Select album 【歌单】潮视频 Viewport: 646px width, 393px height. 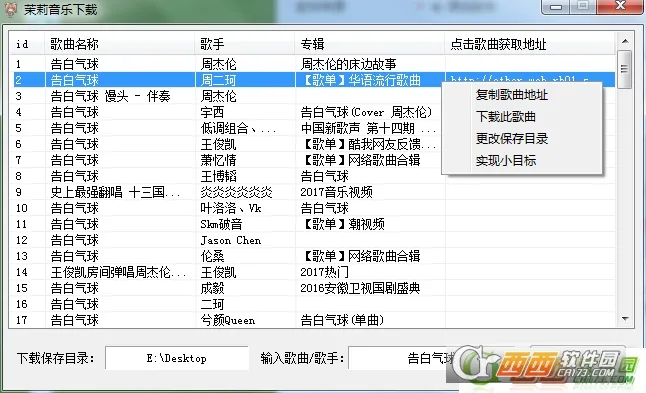coord(342,224)
